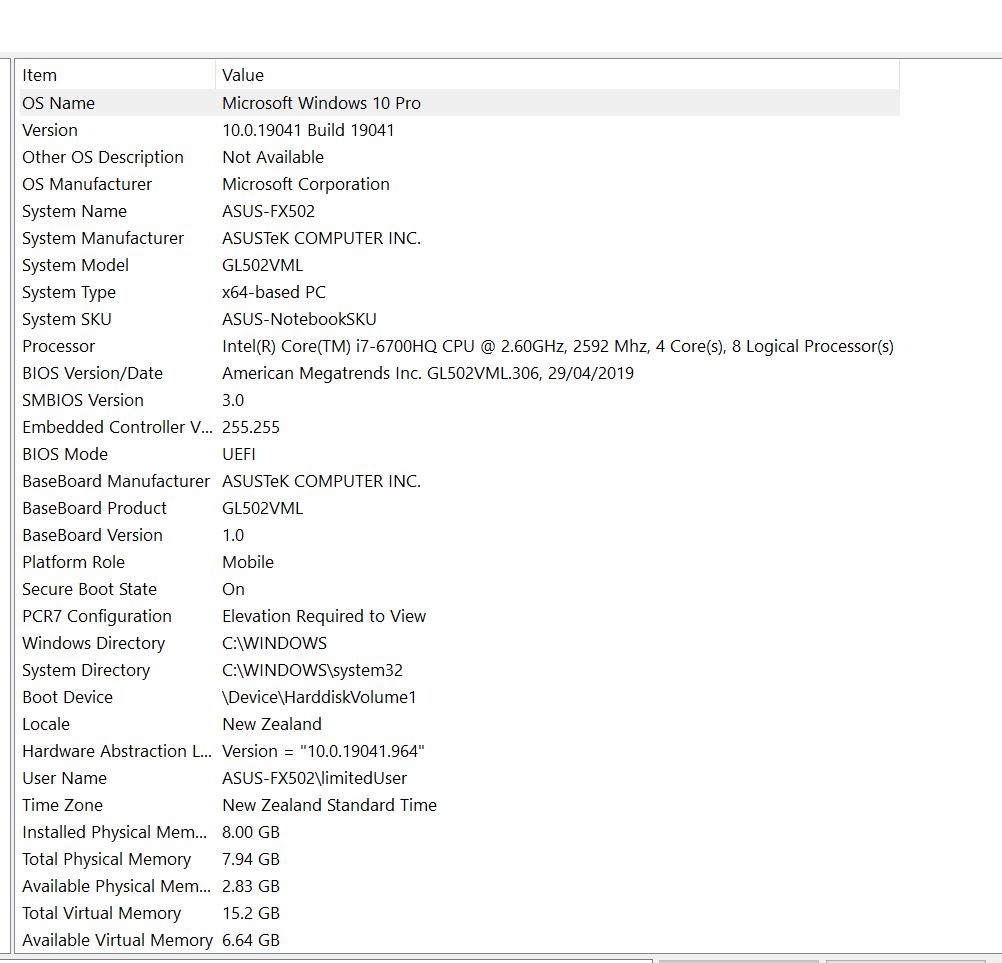This screenshot has width=1002, height=963.
Task: Select the Mobile value
Action: point(248,562)
